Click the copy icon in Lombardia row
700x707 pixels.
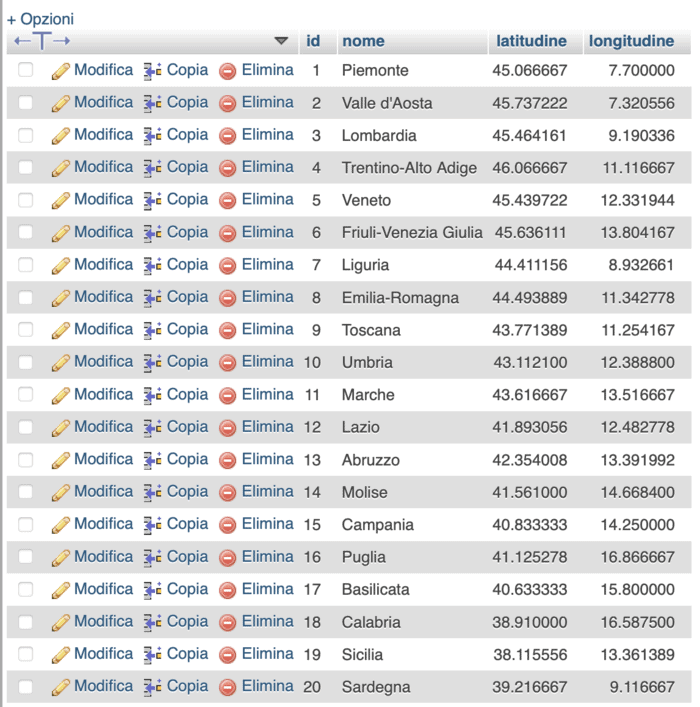point(152,136)
